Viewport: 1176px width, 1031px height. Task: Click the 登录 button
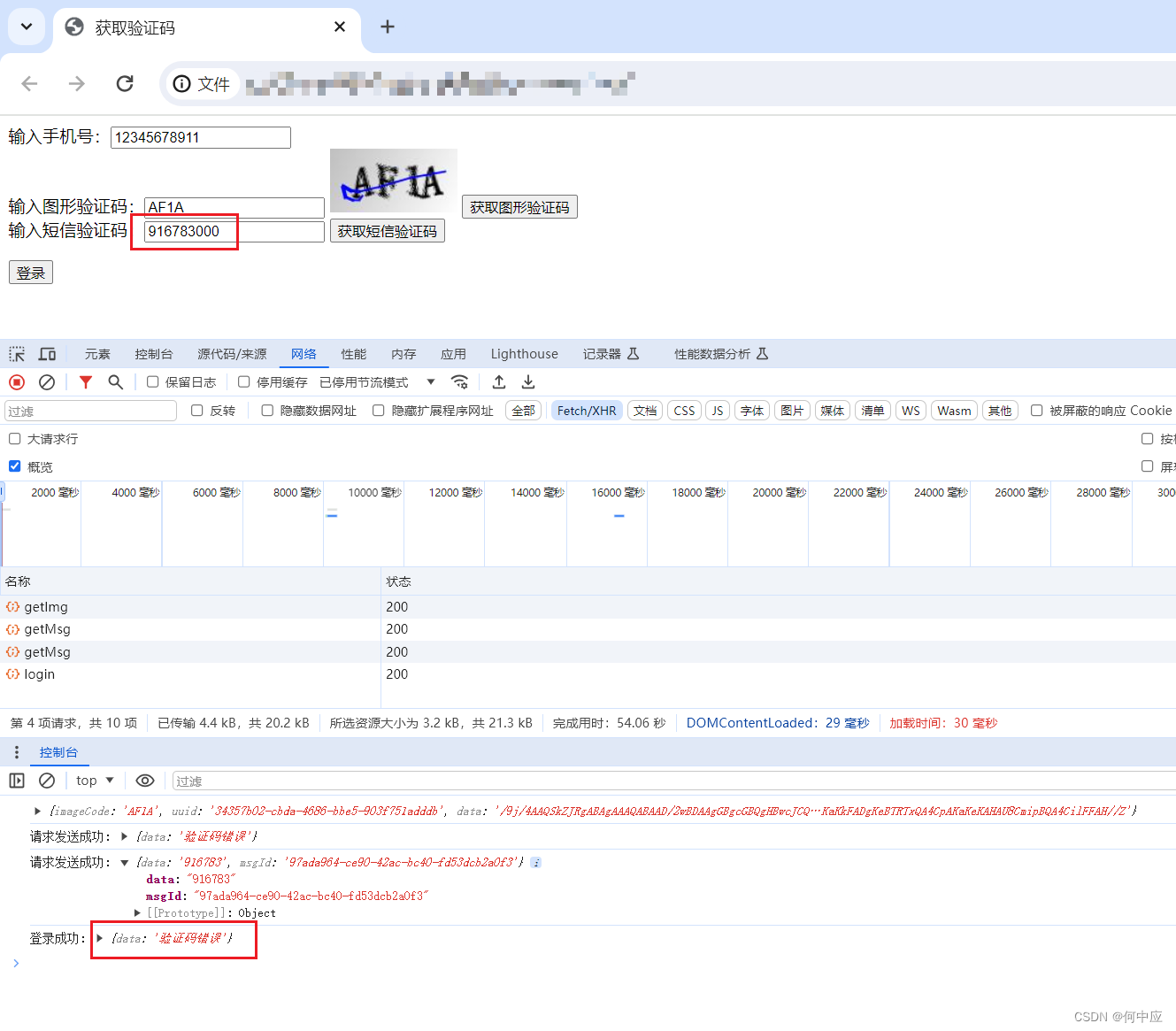coord(31,273)
